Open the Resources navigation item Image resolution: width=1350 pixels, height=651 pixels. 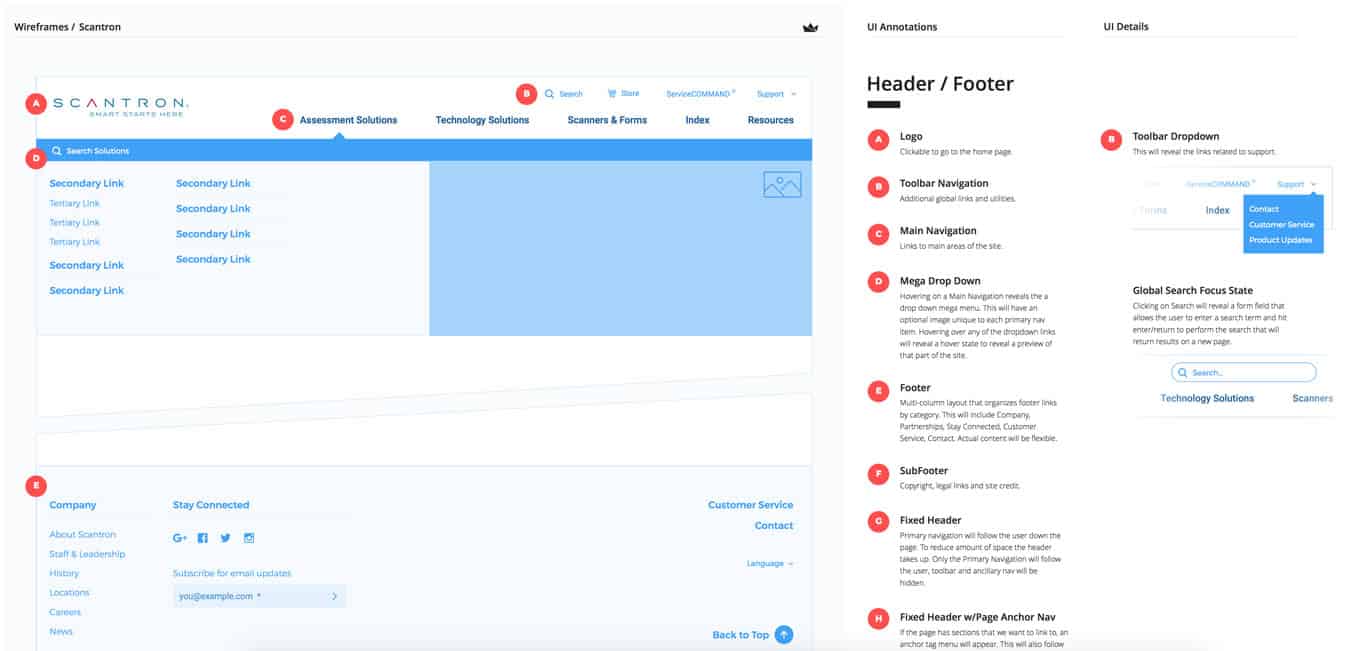[771, 120]
